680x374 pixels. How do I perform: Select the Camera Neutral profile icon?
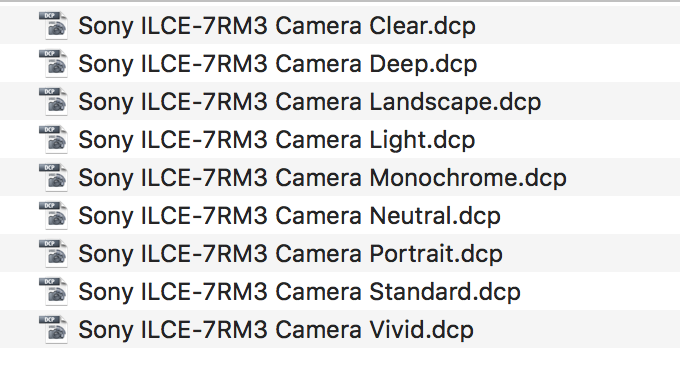click(x=53, y=216)
